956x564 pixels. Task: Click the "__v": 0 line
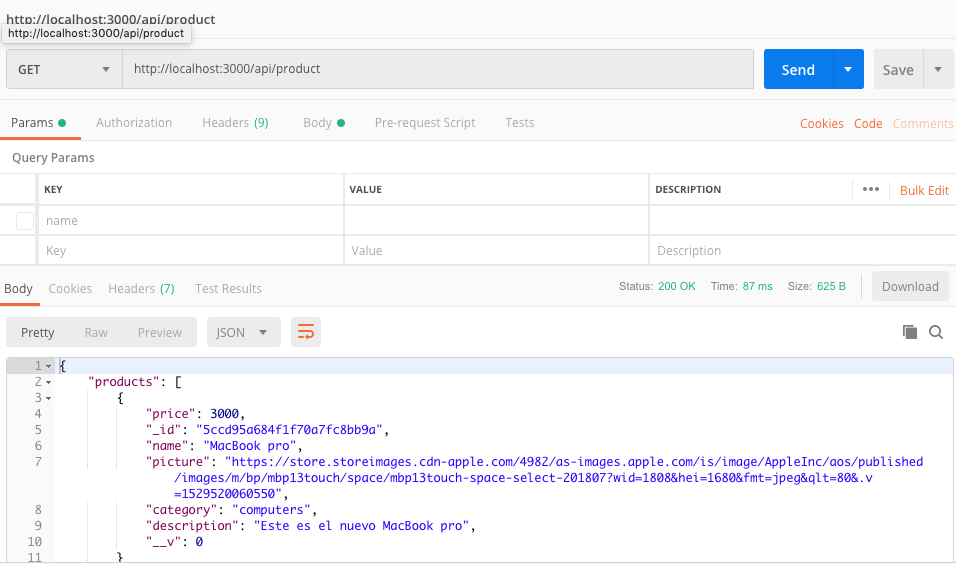pos(174,541)
